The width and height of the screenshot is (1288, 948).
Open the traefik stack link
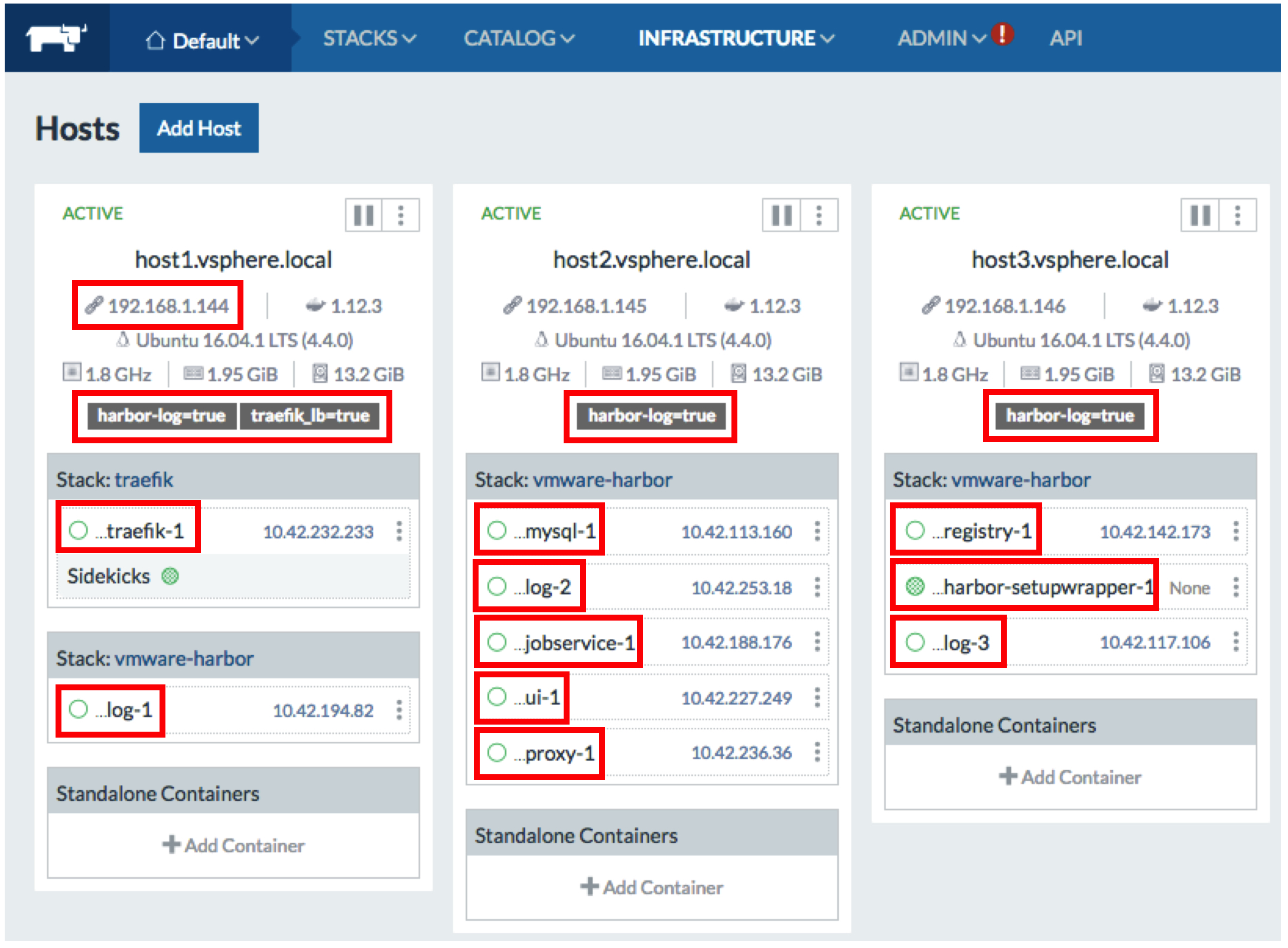144,479
